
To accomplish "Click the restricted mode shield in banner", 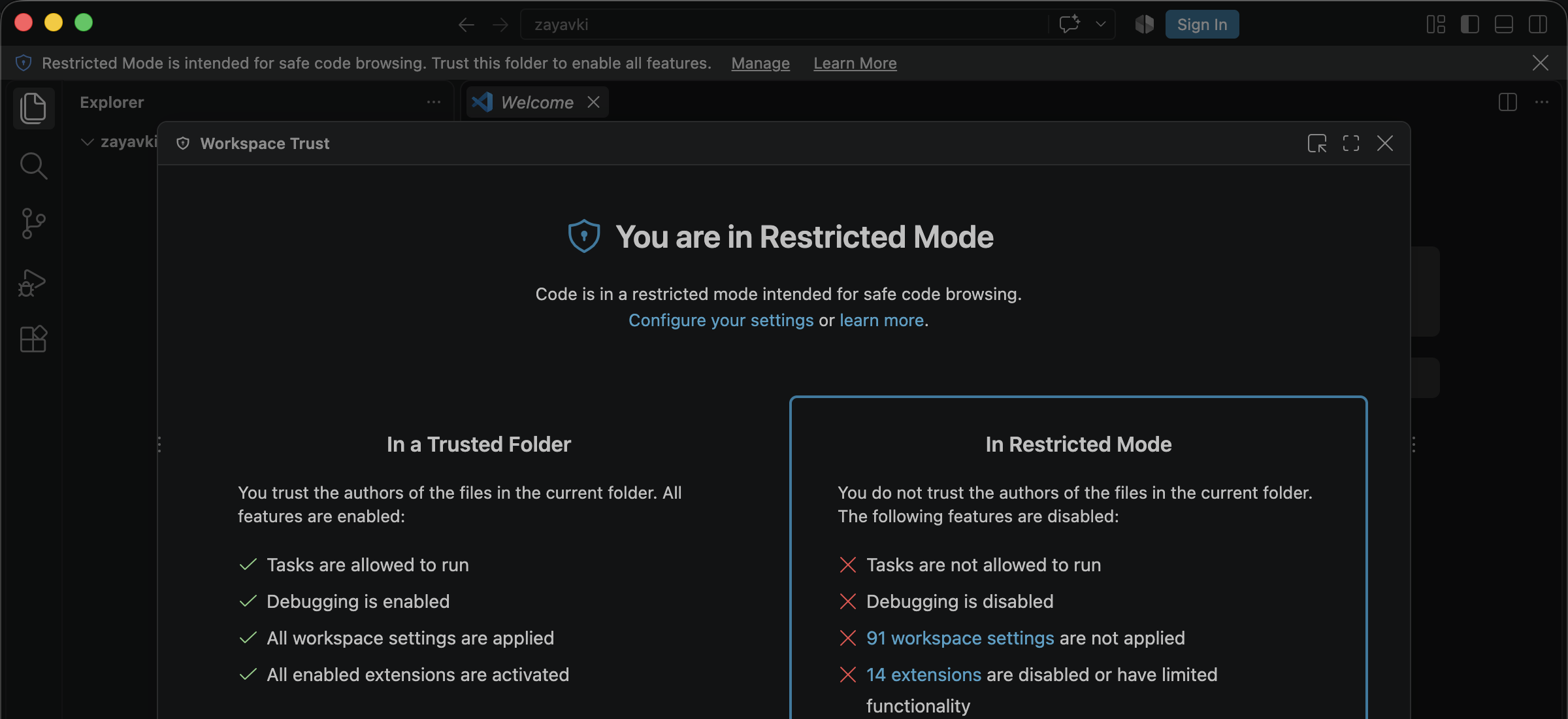I will [x=24, y=63].
